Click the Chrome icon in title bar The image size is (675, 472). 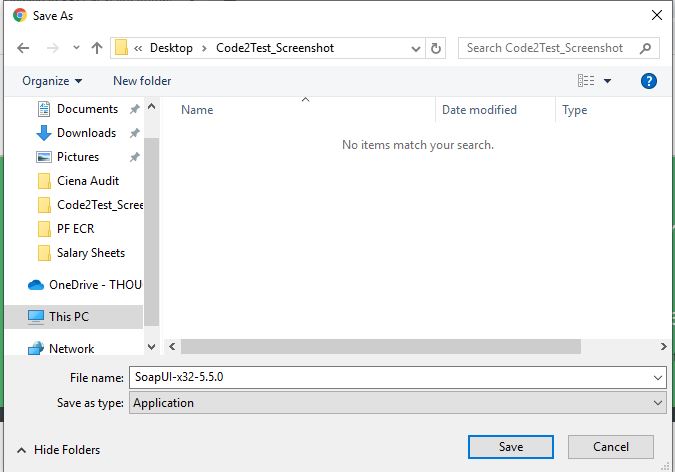(x=20, y=16)
